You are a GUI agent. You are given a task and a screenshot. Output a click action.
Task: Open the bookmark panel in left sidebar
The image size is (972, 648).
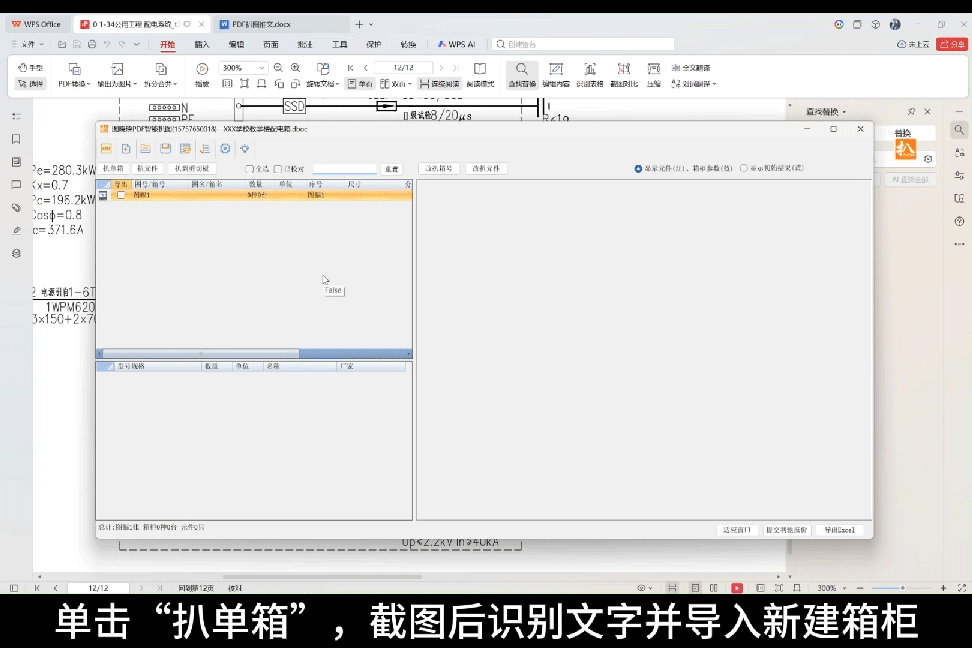(16, 139)
